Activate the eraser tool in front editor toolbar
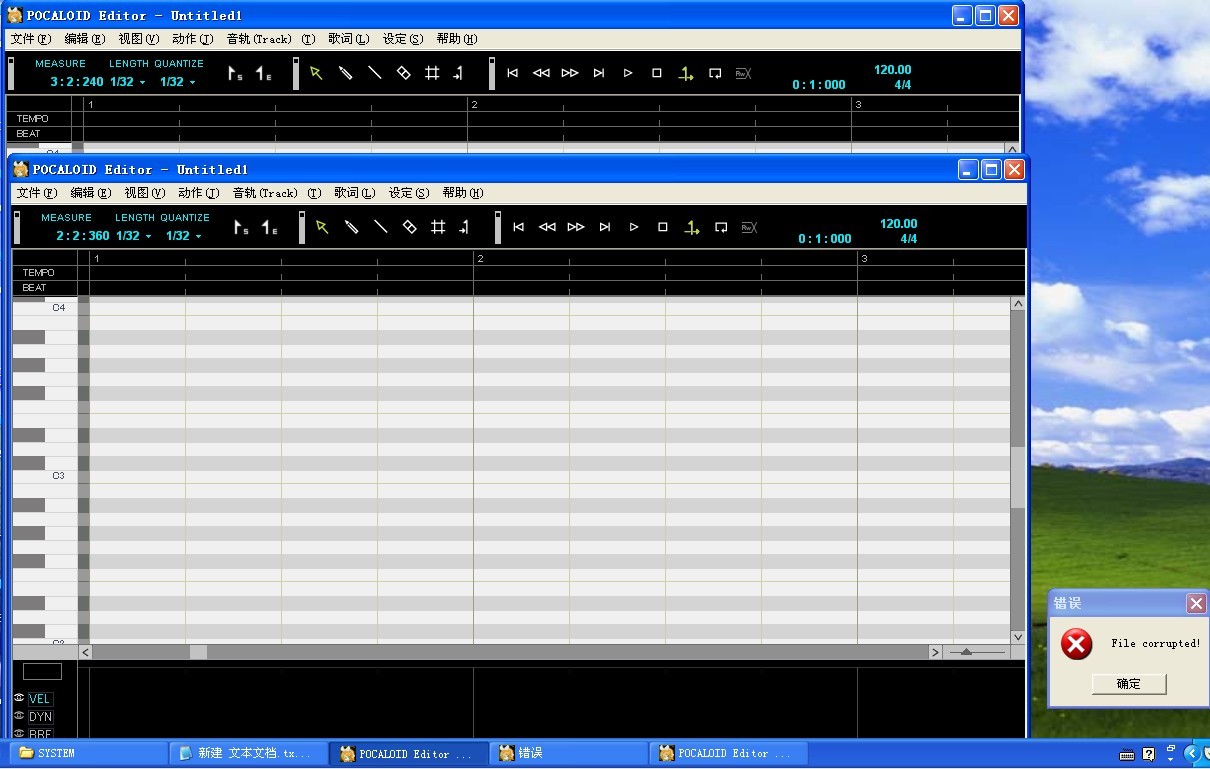This screenshot has height=769, width=1210. (x=409, y=227)
